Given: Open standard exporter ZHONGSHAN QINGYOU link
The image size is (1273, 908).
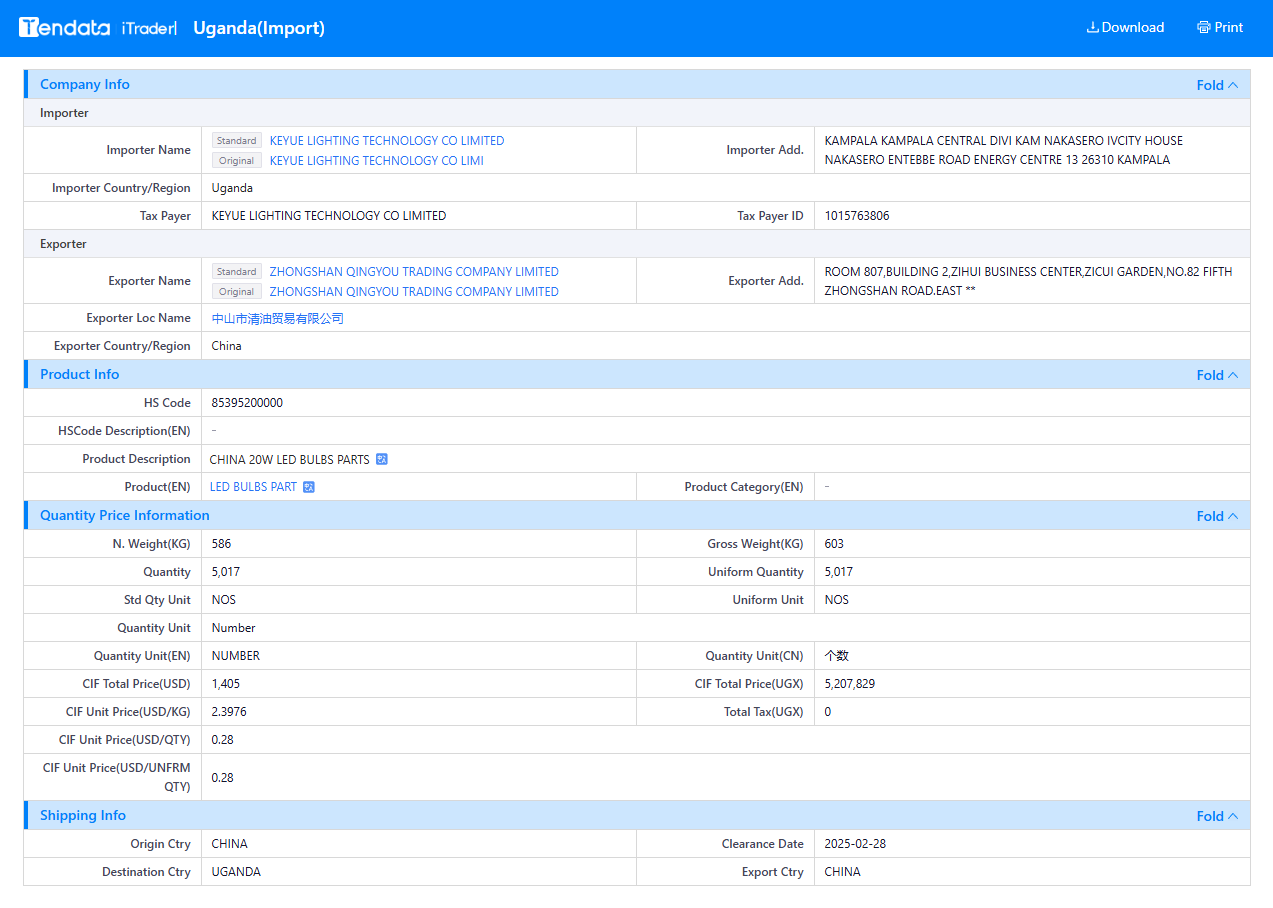Looking at the screenshot, I should (414, 272).
